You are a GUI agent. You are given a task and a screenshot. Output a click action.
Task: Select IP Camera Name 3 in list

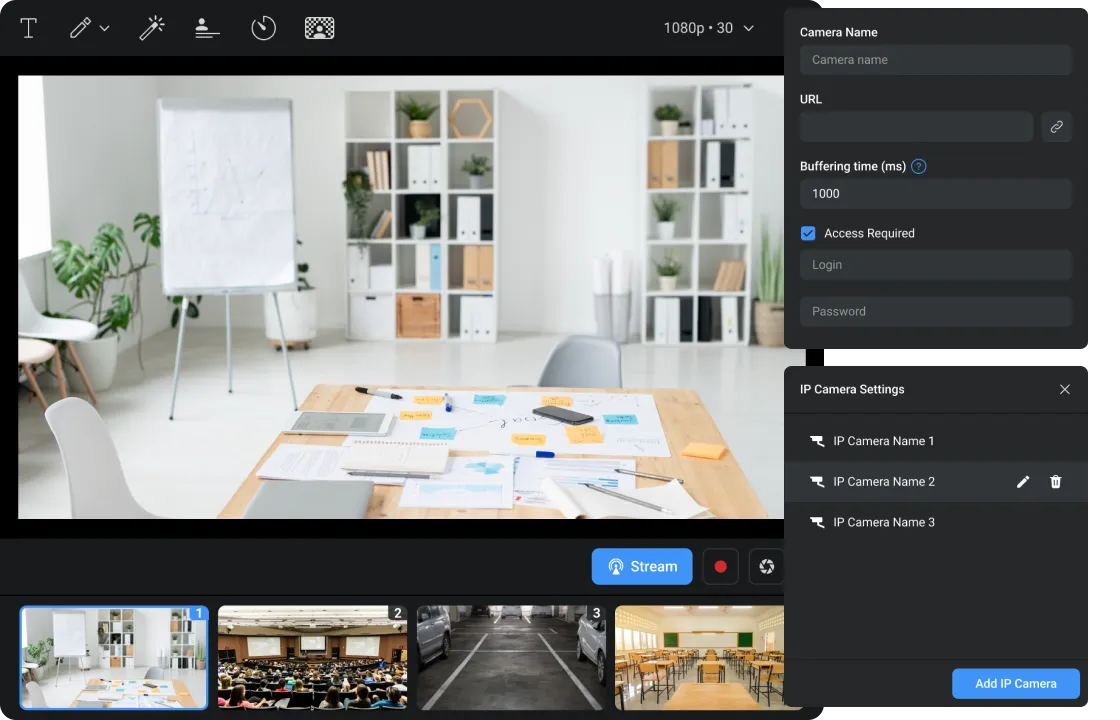(883, 522)
